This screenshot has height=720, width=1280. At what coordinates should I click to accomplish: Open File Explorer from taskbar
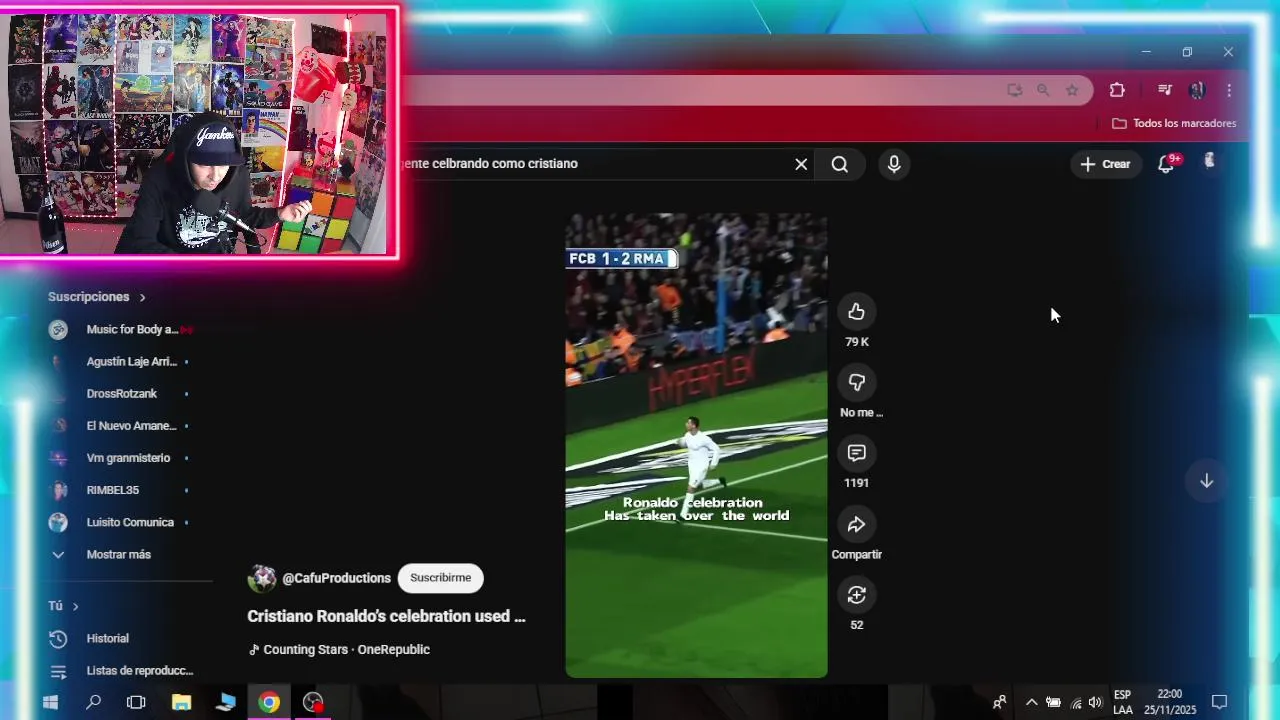pos(181,702)
